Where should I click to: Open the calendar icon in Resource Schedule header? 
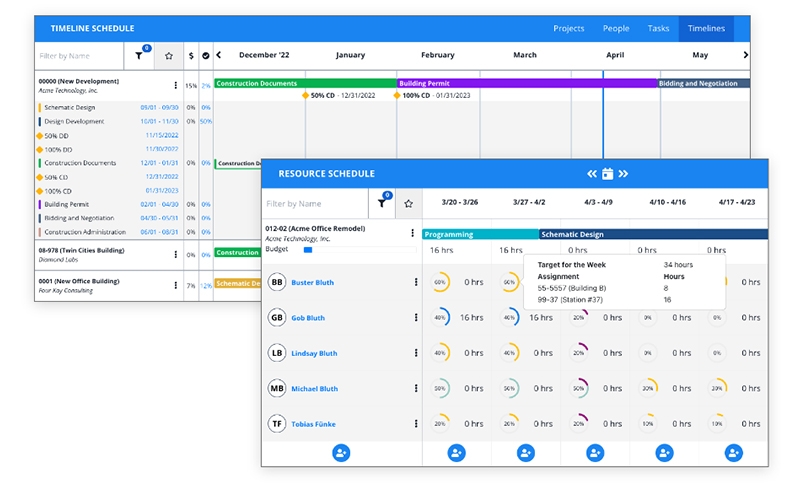pos(607,173)
